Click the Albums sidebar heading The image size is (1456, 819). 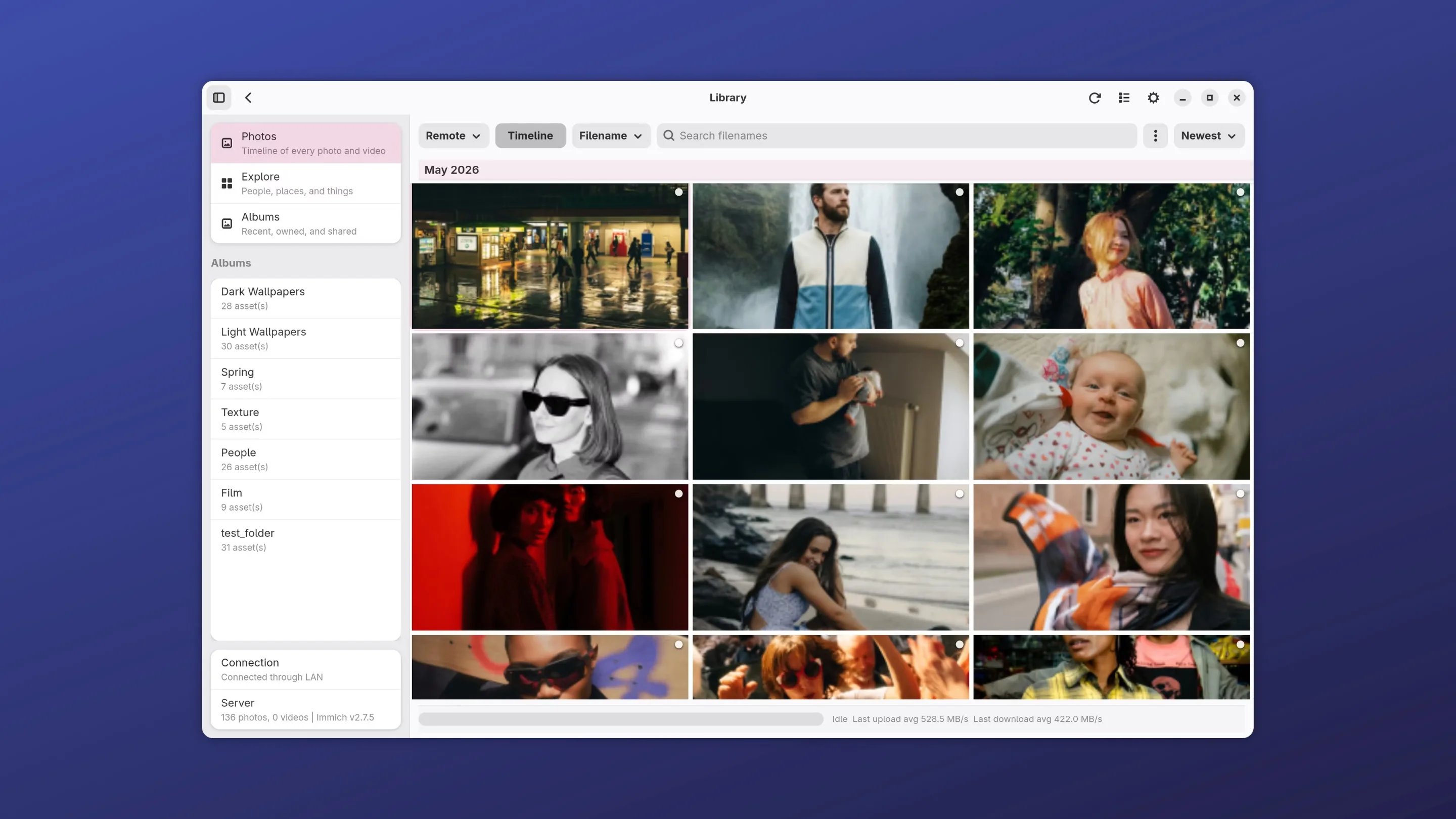(231, 263)
